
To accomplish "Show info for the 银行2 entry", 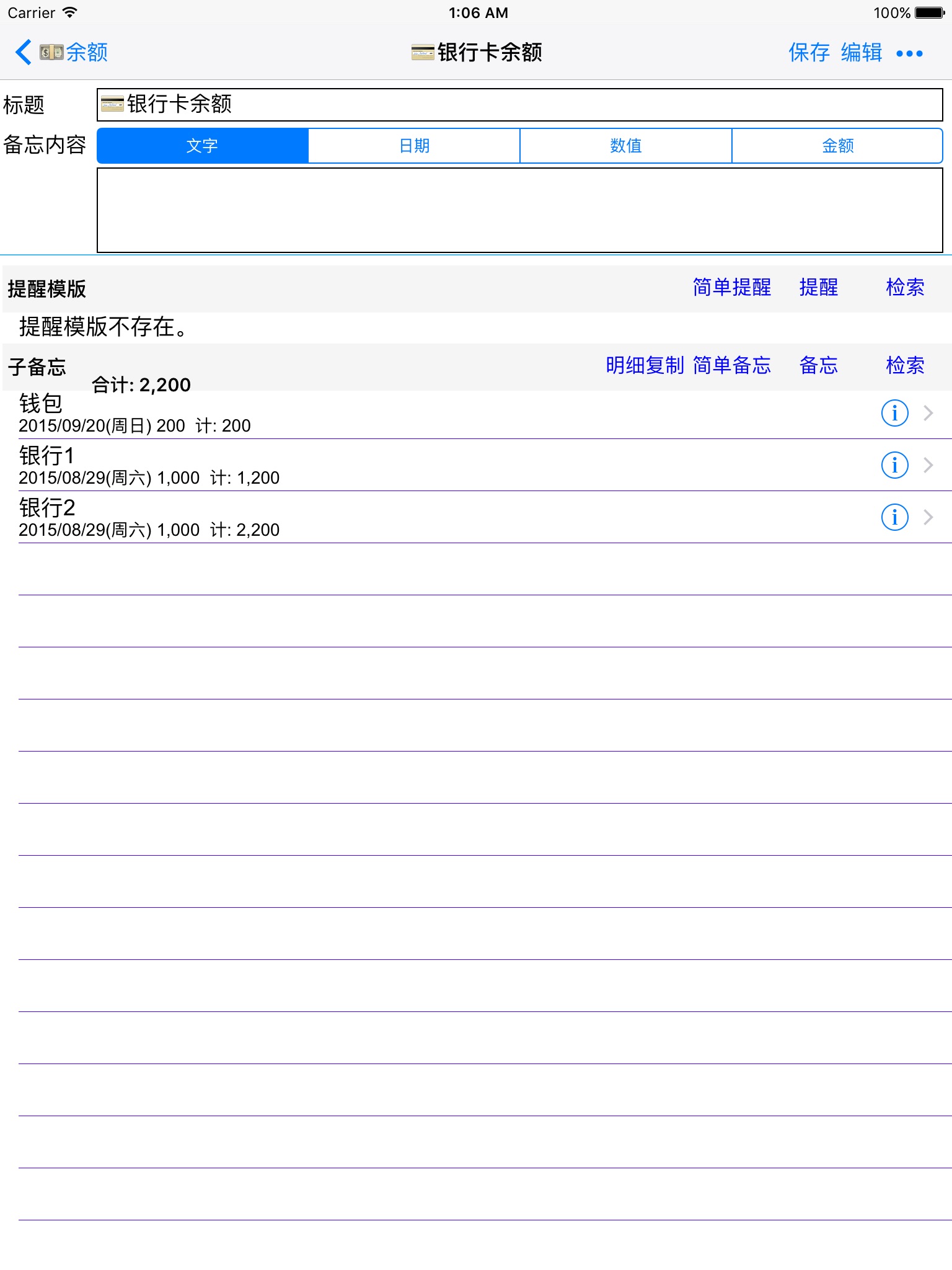I will pyautogui.click(x=895, y=517).
